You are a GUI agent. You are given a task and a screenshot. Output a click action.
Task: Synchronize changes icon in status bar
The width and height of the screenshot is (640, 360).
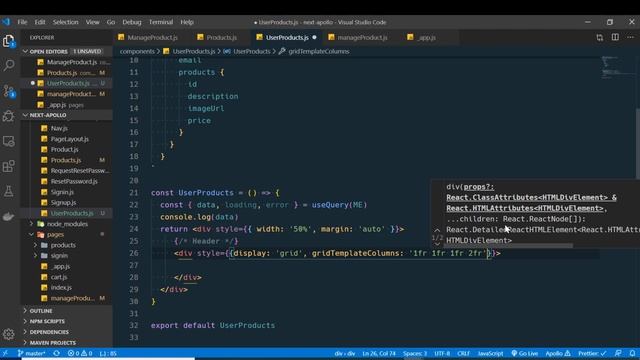pyautogui.click(x=56, y=353)
